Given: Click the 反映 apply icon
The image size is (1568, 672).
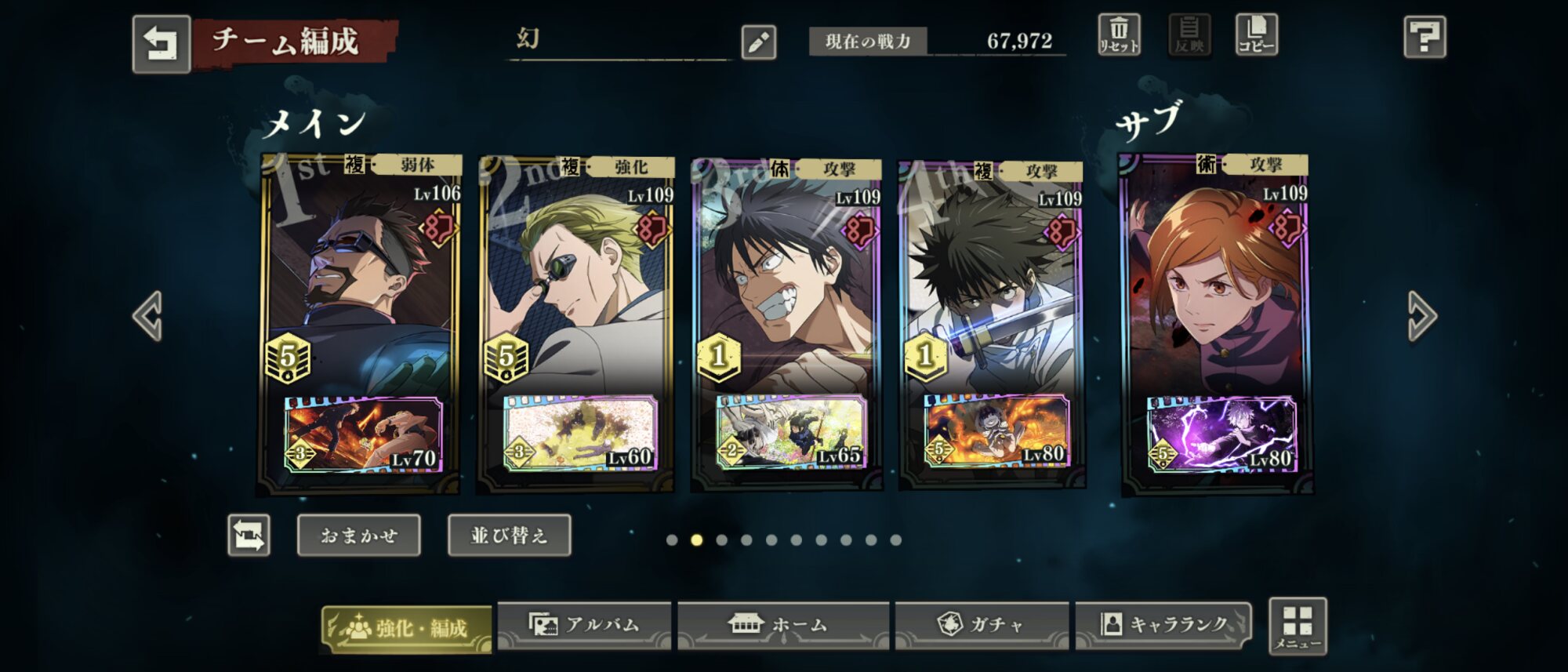Looking at the screenshot, I should [1189, 35].
